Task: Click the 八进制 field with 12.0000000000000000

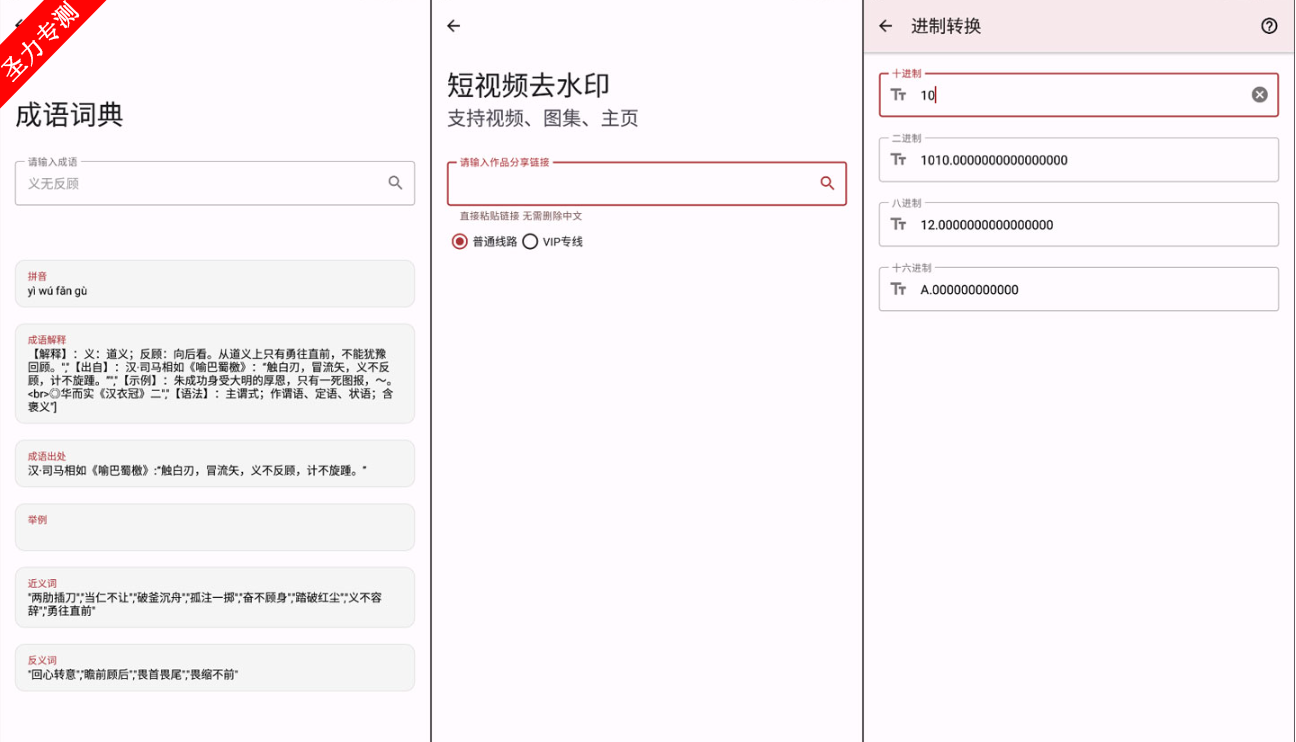Action: tap(1079, 225)
